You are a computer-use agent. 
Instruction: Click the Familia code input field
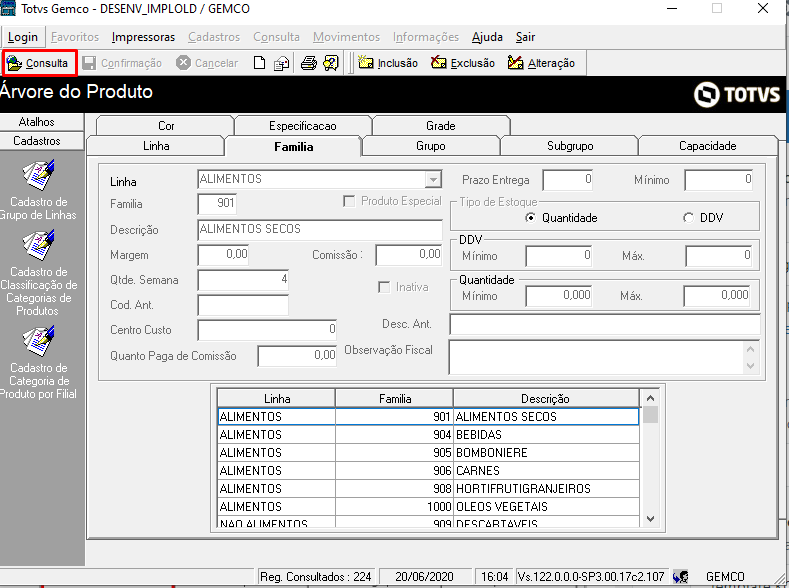tap(217, 203)
